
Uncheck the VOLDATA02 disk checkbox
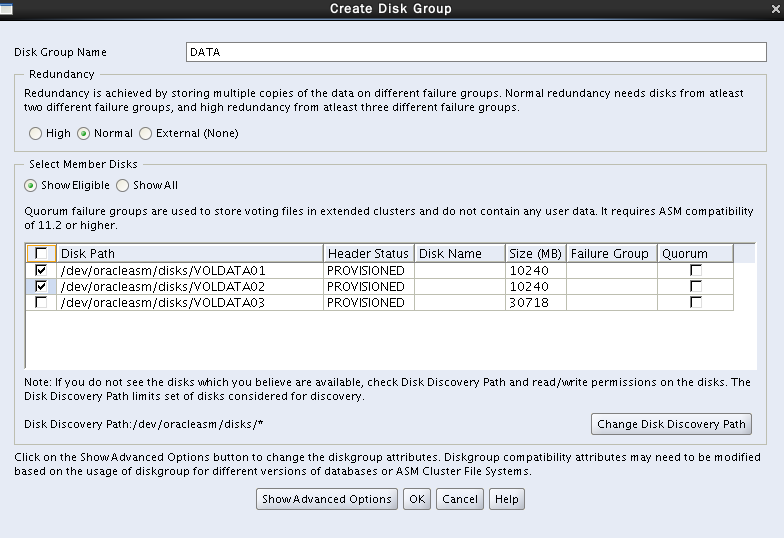[x=41, y=286]
